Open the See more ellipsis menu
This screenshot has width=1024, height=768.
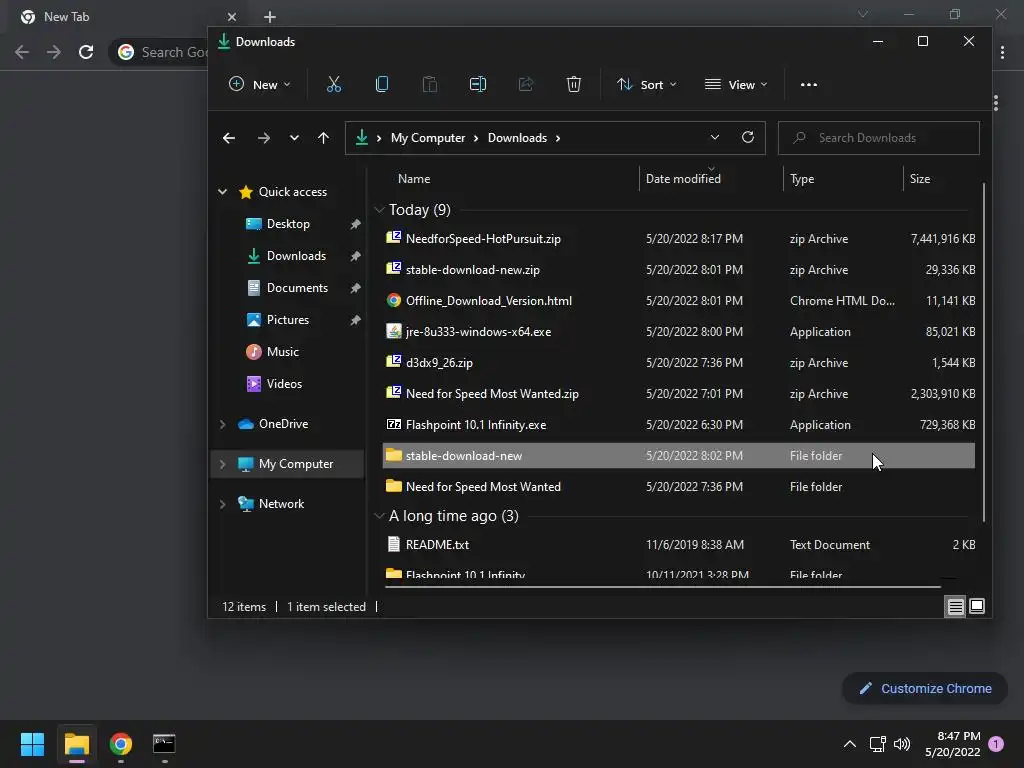pos(808,84)
